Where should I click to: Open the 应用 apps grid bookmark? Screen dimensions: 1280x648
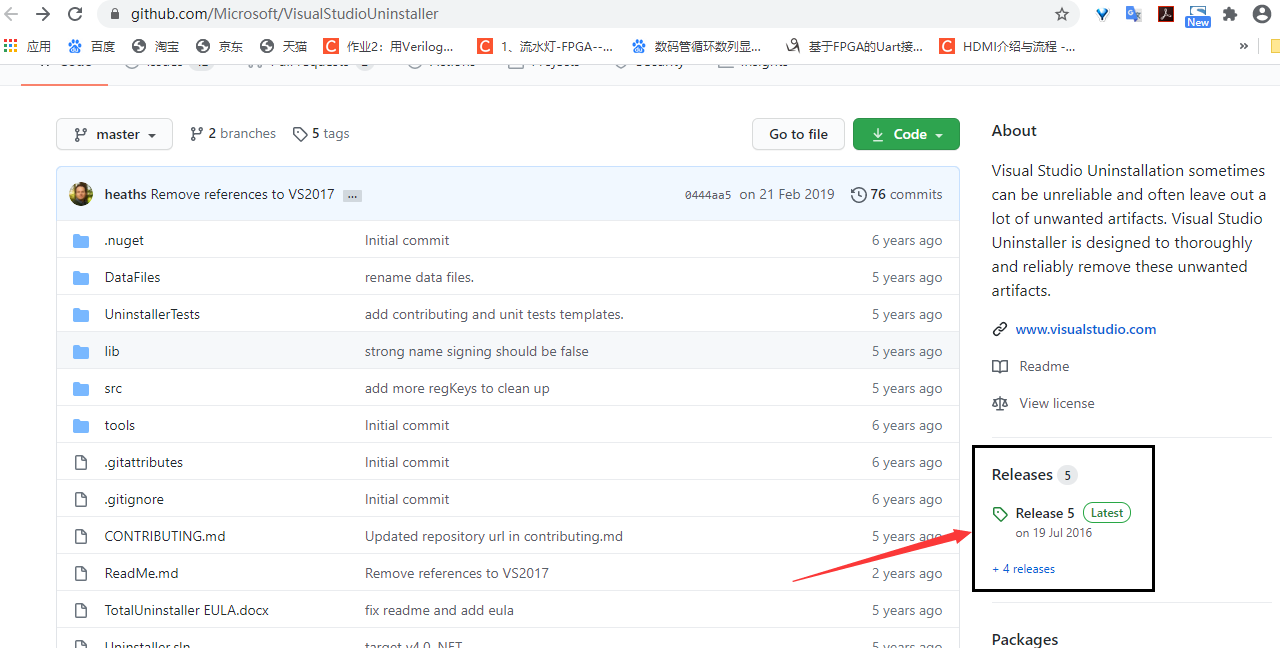pos(28,46)
